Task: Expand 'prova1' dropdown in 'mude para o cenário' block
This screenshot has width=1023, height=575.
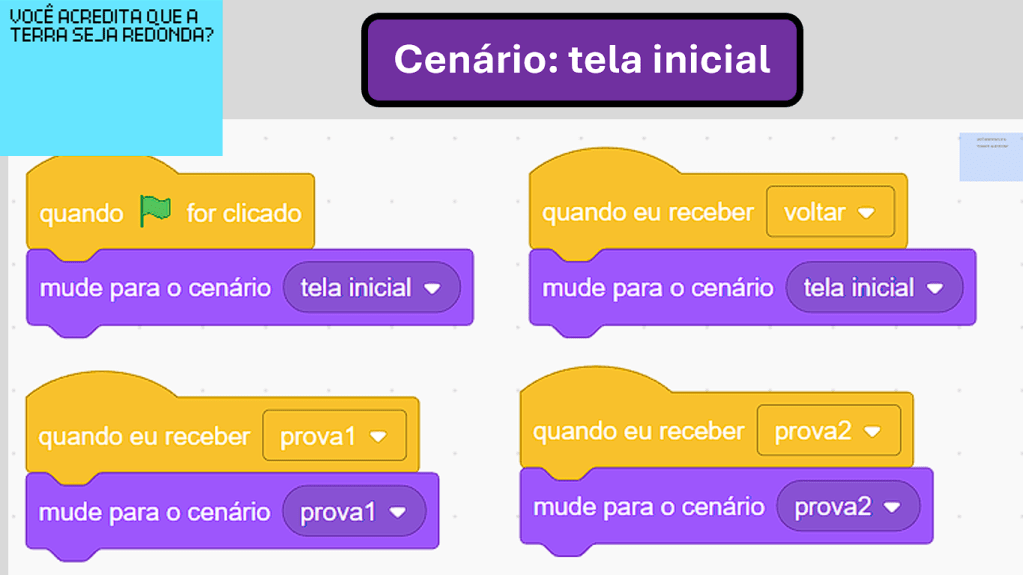Action: [397, 512]
